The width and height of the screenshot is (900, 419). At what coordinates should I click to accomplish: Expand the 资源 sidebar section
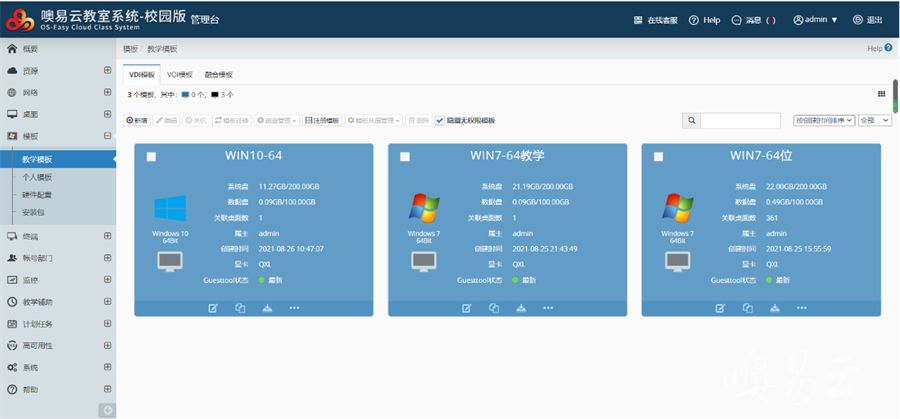(x=107, y=71)
